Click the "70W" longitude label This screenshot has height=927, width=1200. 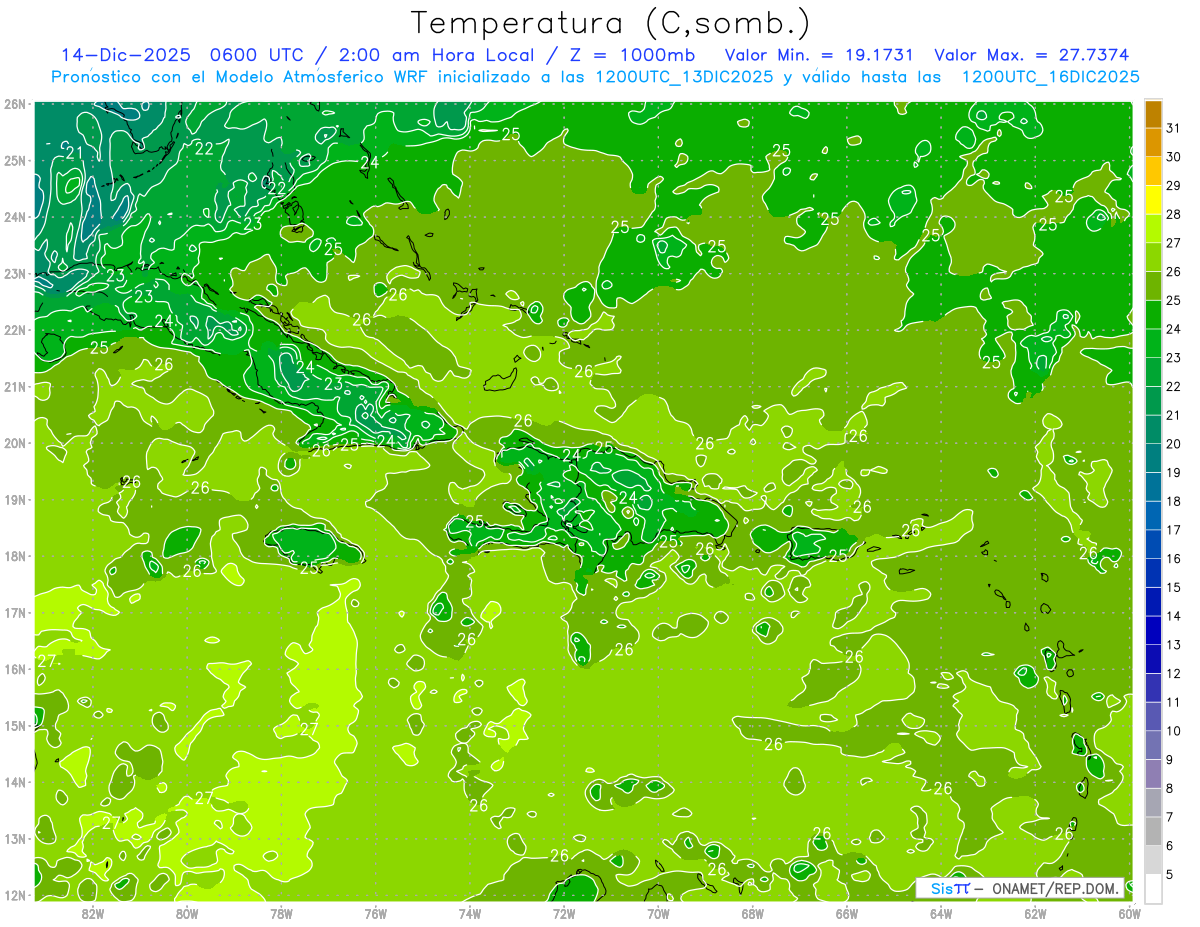(658, 913)
